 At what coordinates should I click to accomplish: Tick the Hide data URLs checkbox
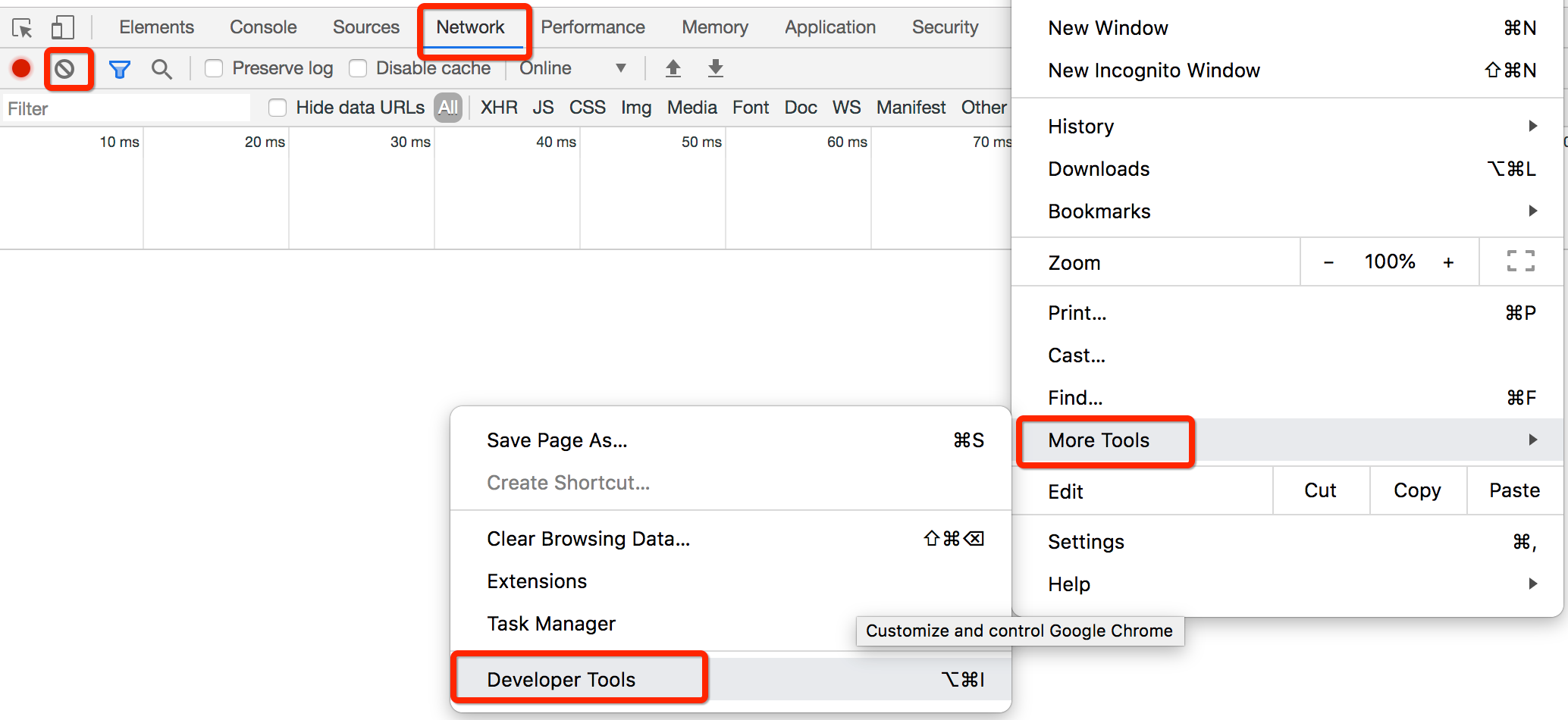point(278,108)
